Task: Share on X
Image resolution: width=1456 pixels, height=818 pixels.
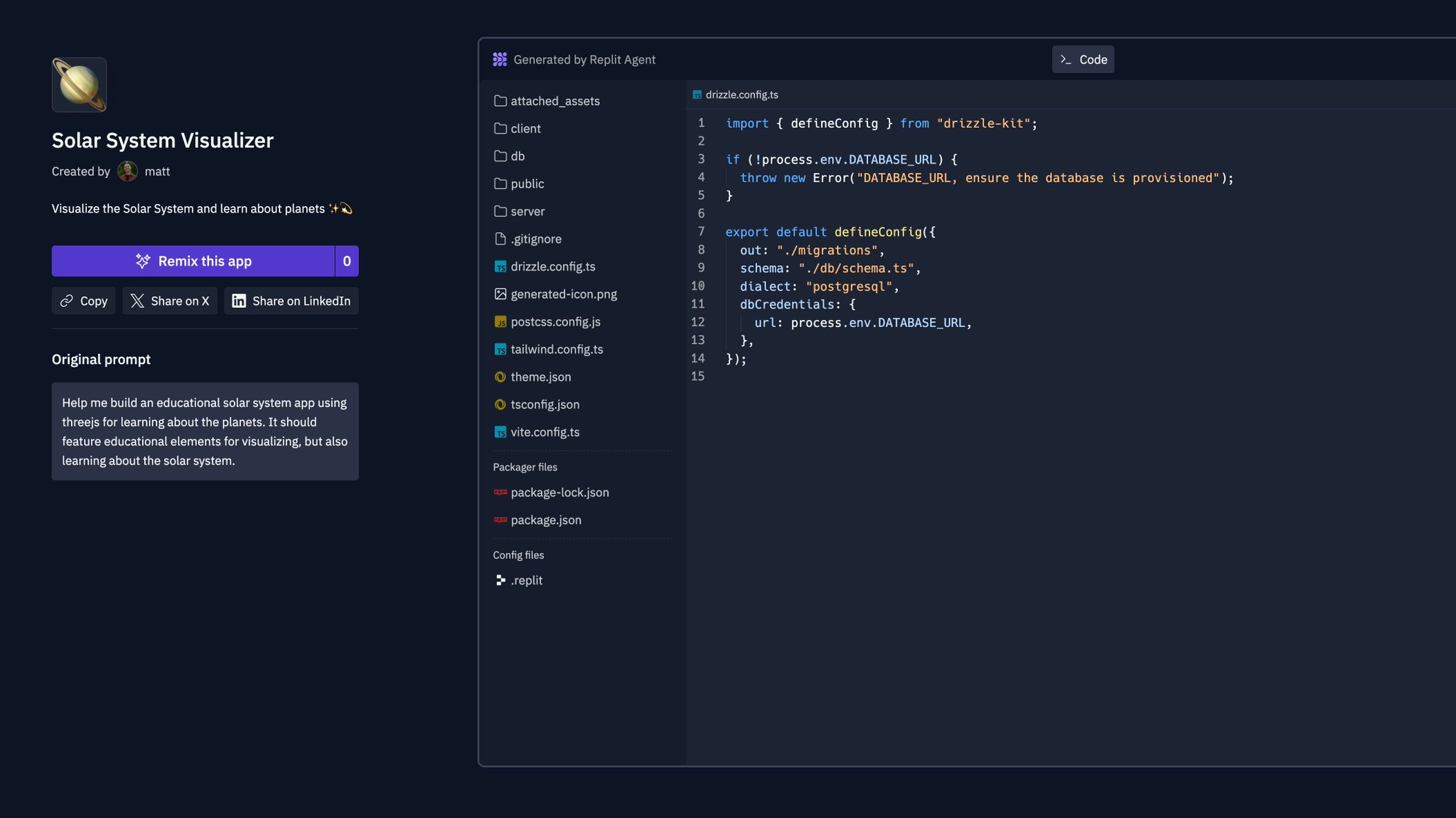Action: (169, 301)
